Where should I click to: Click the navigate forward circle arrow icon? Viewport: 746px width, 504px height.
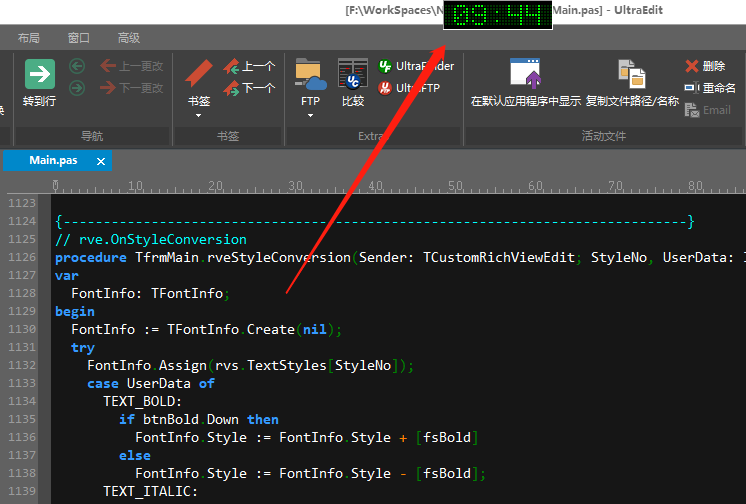77,88
